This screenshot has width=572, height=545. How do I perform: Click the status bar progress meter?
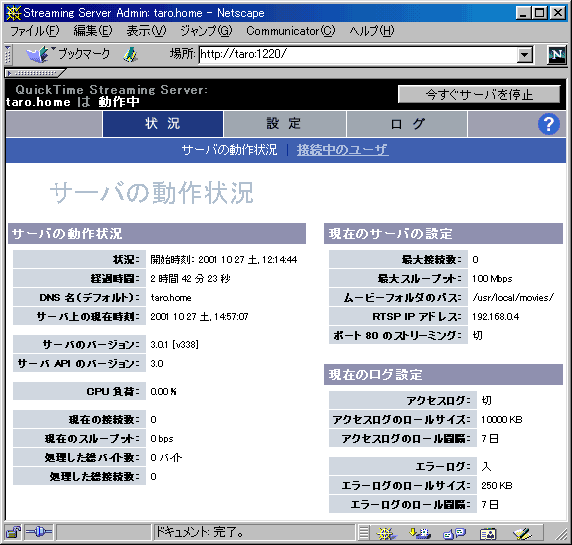pos(104,533)
